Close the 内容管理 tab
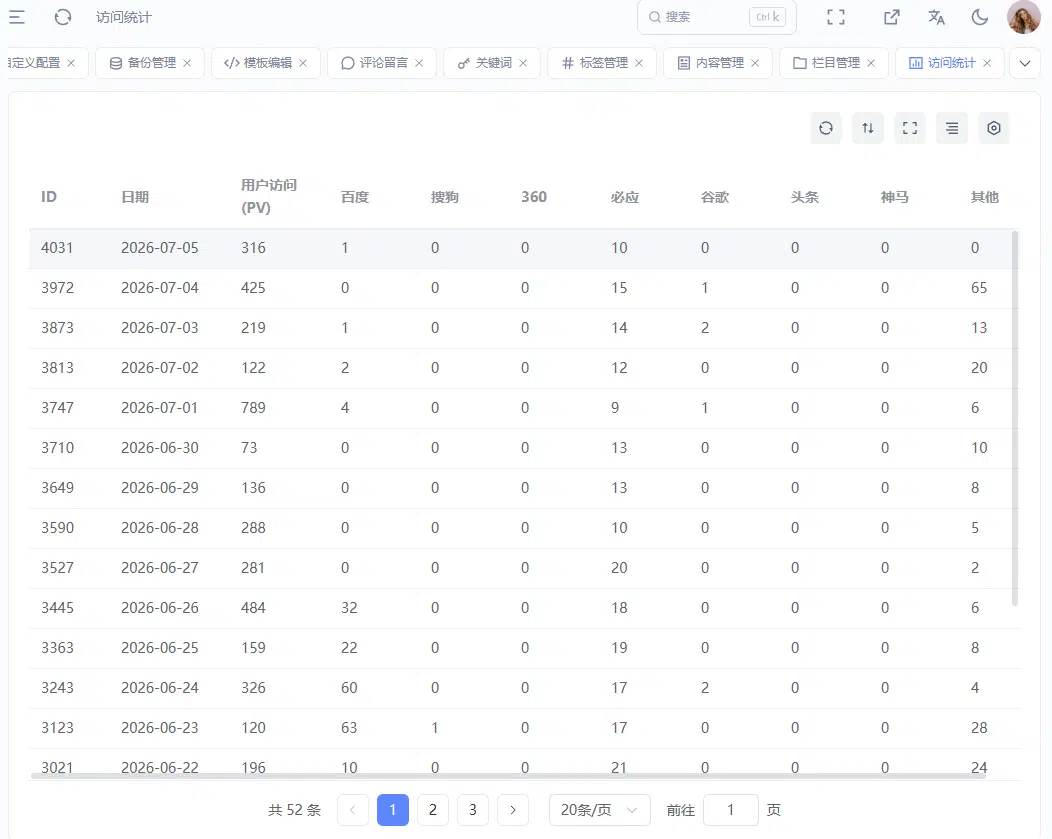 pos(755,63)
